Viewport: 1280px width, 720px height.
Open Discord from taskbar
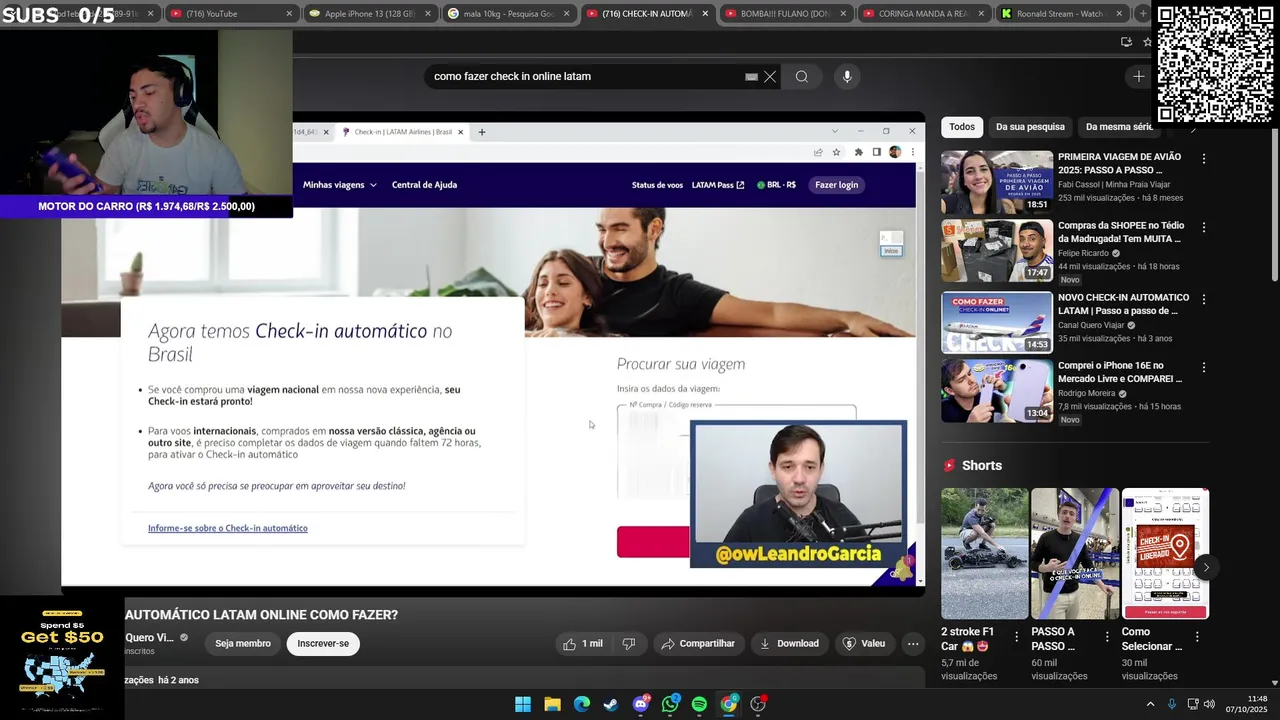click(x=641, y=704)
